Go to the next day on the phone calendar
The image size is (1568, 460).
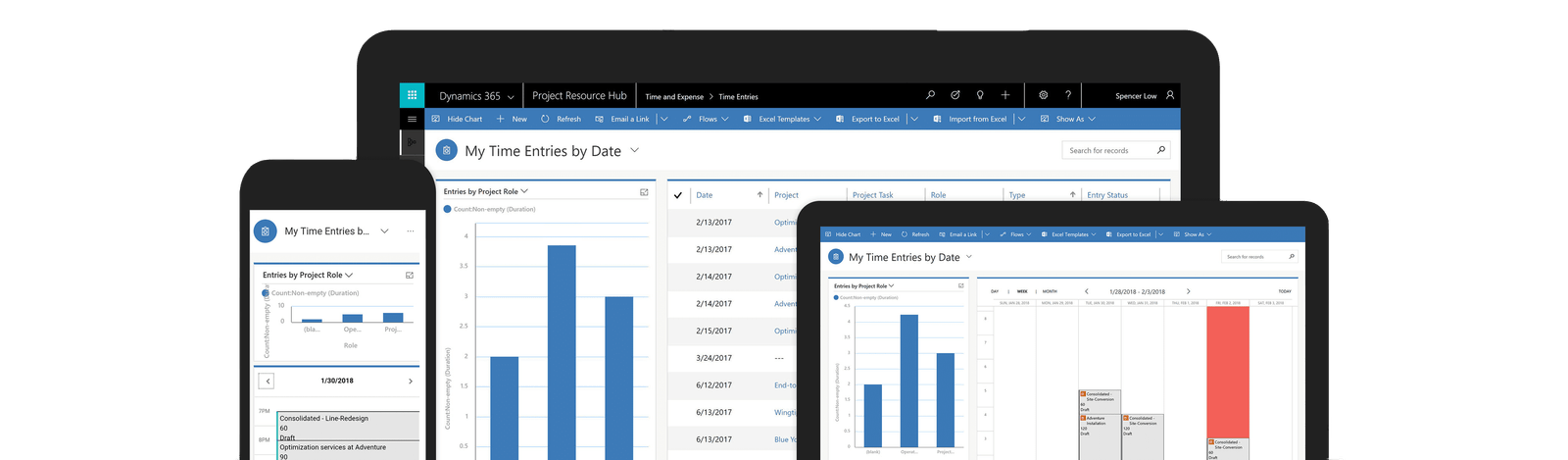(x=410, y=381)
